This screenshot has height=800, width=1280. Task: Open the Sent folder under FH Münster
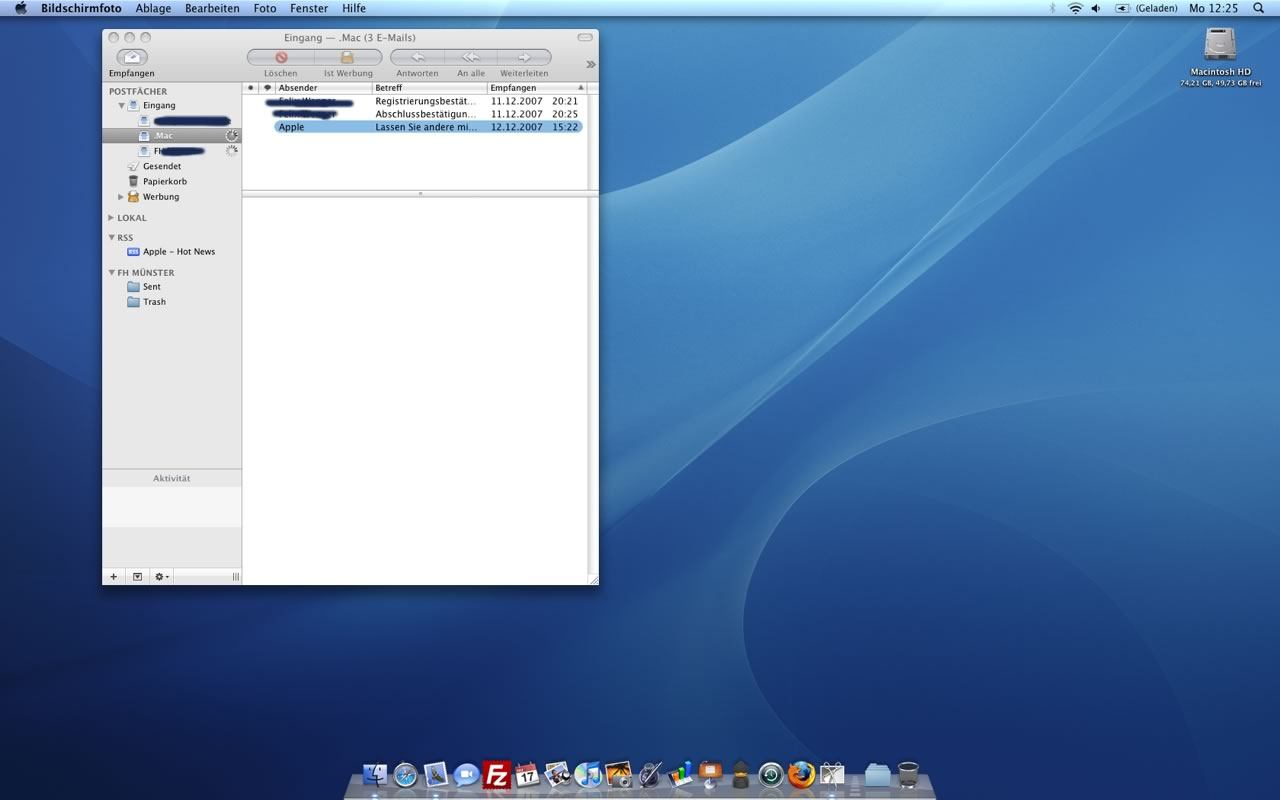point(152,287)
